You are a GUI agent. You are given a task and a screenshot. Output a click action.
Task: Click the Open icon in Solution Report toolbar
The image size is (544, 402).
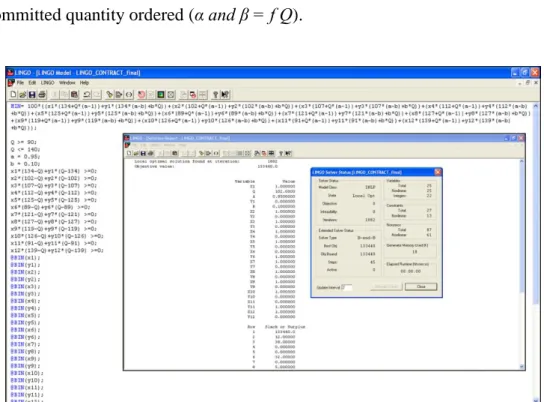pyautogui.click(x=136, y=153)
